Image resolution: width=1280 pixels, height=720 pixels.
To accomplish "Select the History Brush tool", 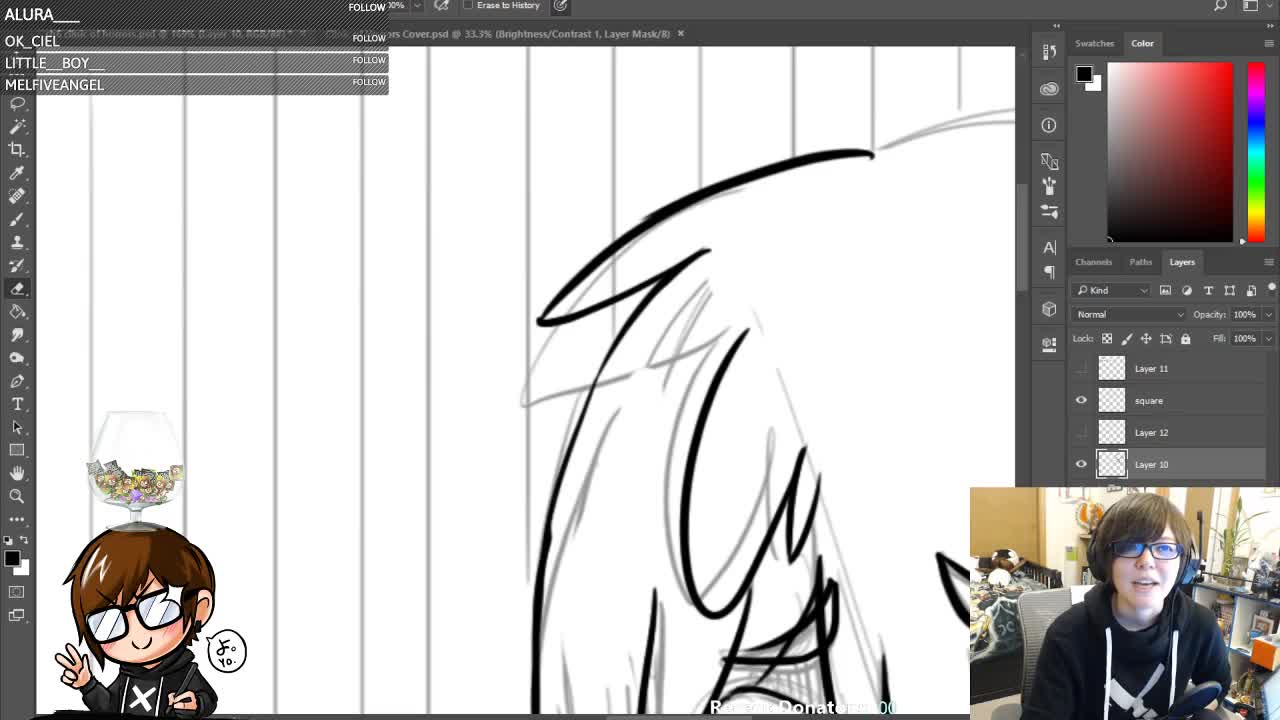I will [17, 265].
